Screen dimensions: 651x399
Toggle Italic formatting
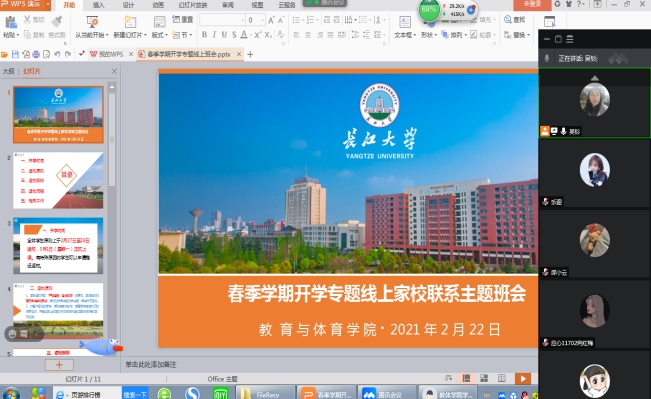click(214, 35)
